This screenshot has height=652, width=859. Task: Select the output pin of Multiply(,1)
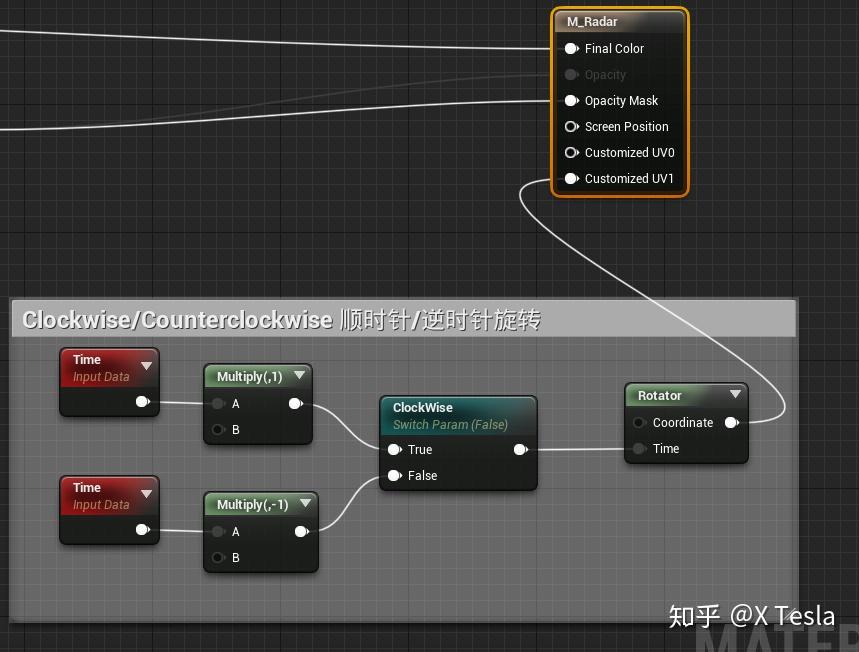click(x=296, y=403)
